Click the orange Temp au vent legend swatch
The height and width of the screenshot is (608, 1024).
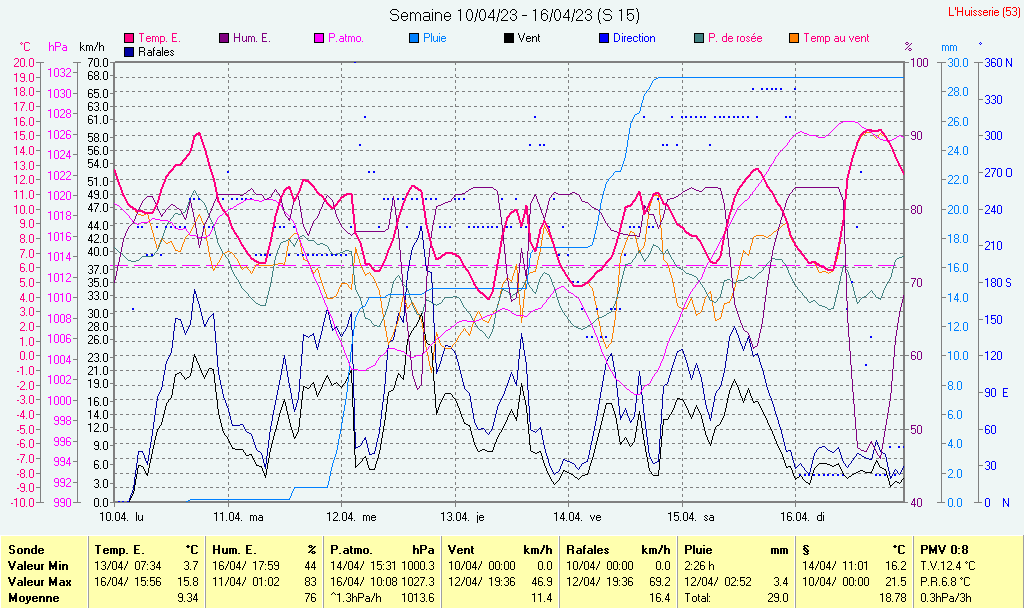point(794,39)
